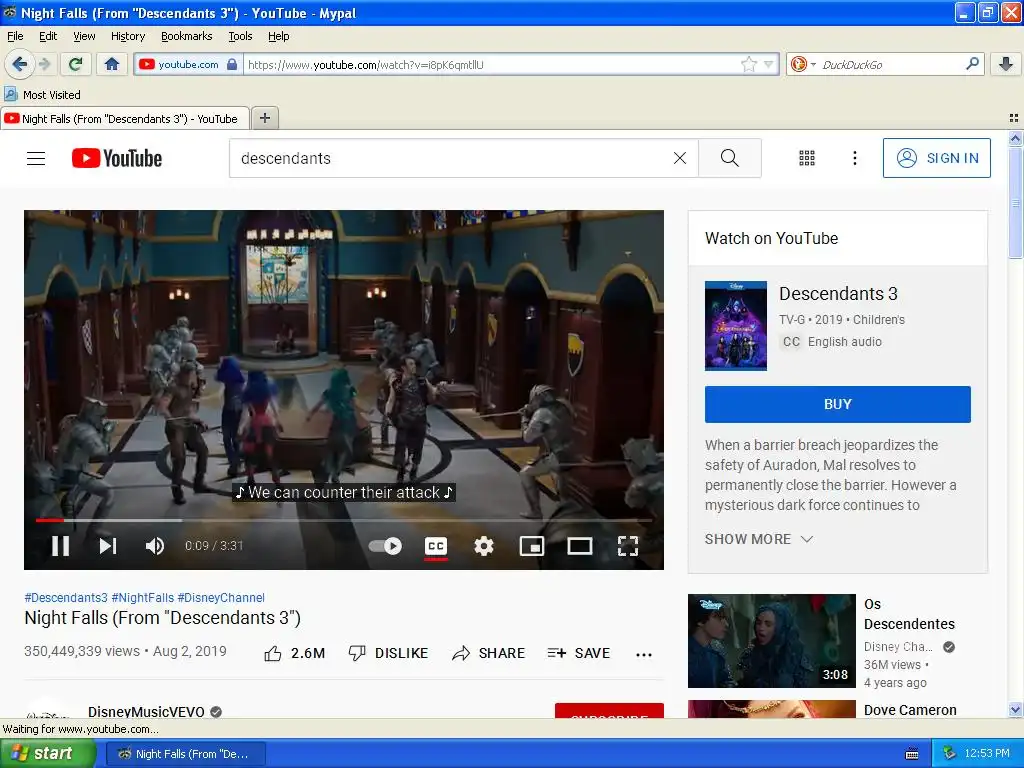The width and height of the screenshot is (1024, 768).
Task: Open the Bookmarks menu
Action: tap(187, 36)
